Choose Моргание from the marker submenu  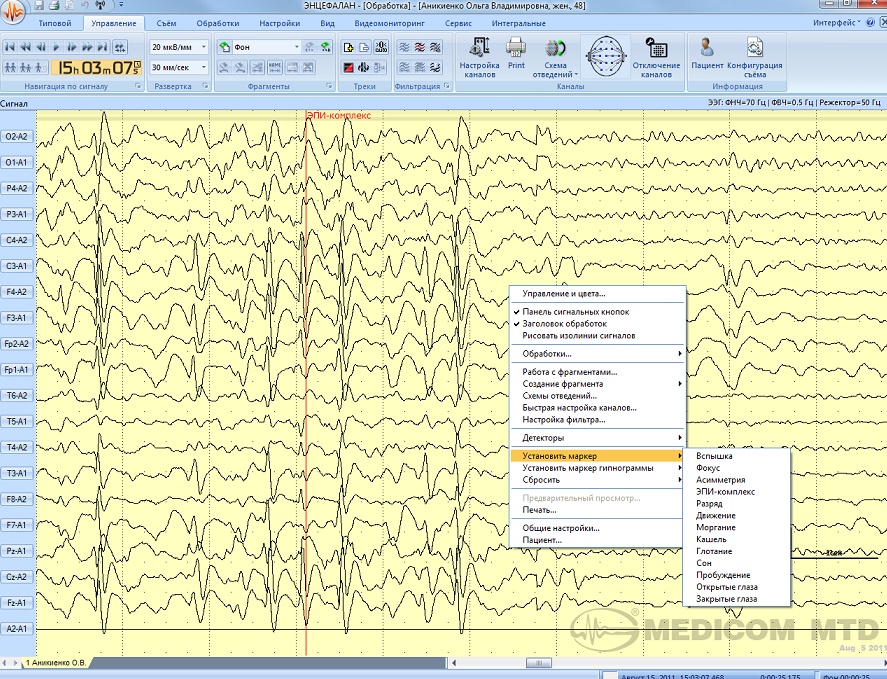716,527
